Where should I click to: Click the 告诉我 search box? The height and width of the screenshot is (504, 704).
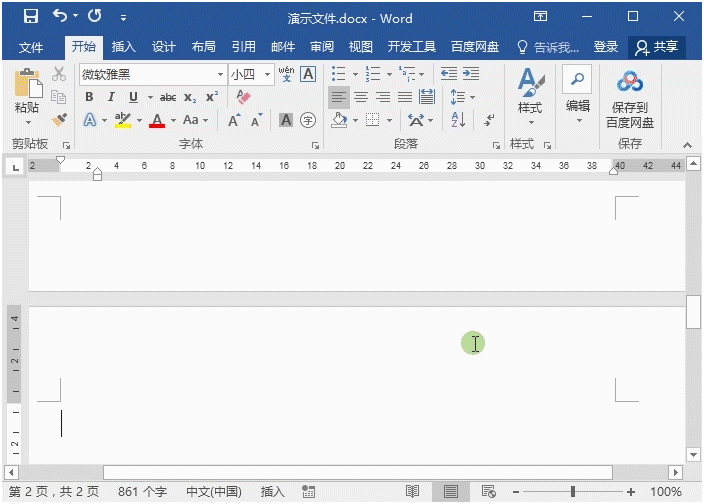pos(548,47)
